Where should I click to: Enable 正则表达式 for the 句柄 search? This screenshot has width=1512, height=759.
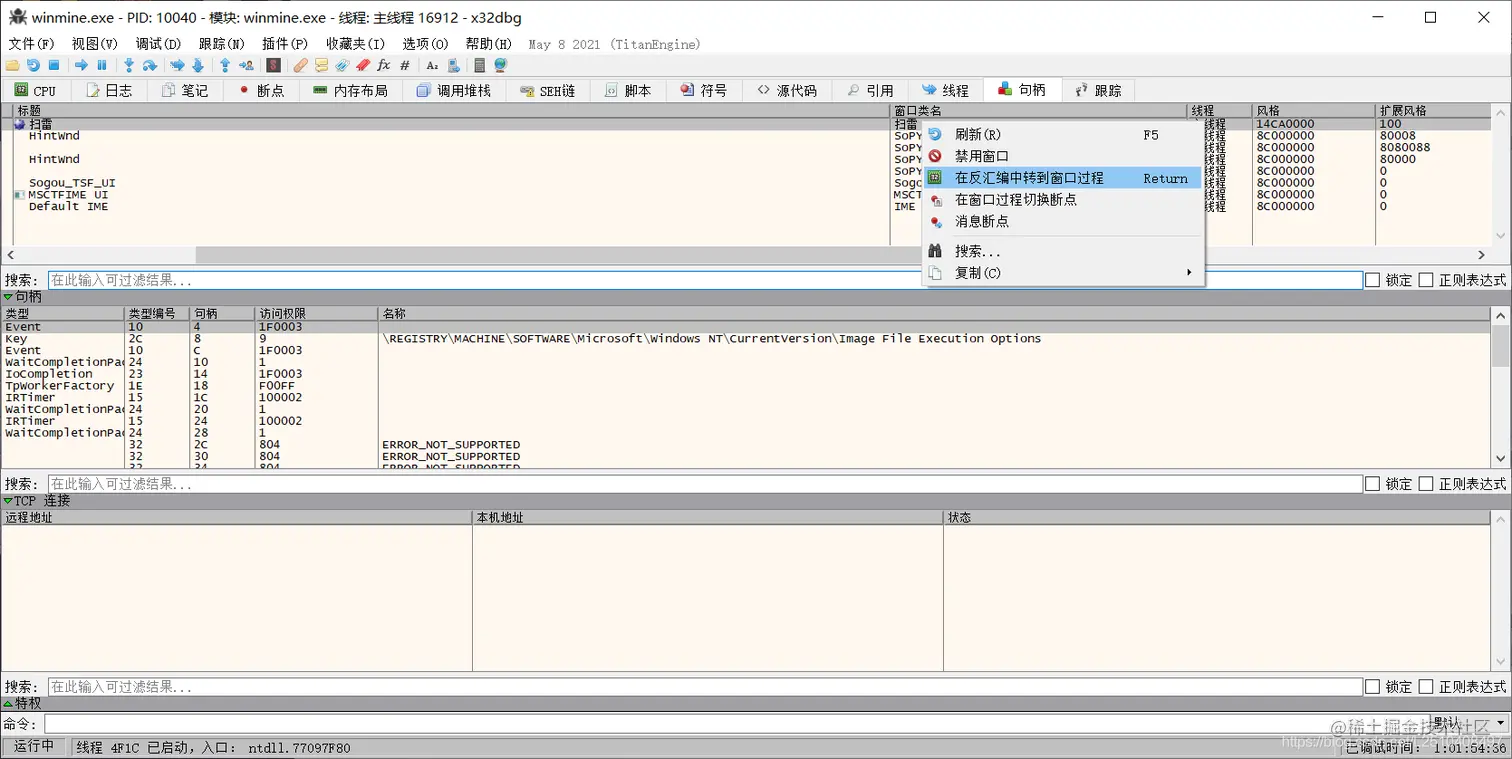point(1426,484)
